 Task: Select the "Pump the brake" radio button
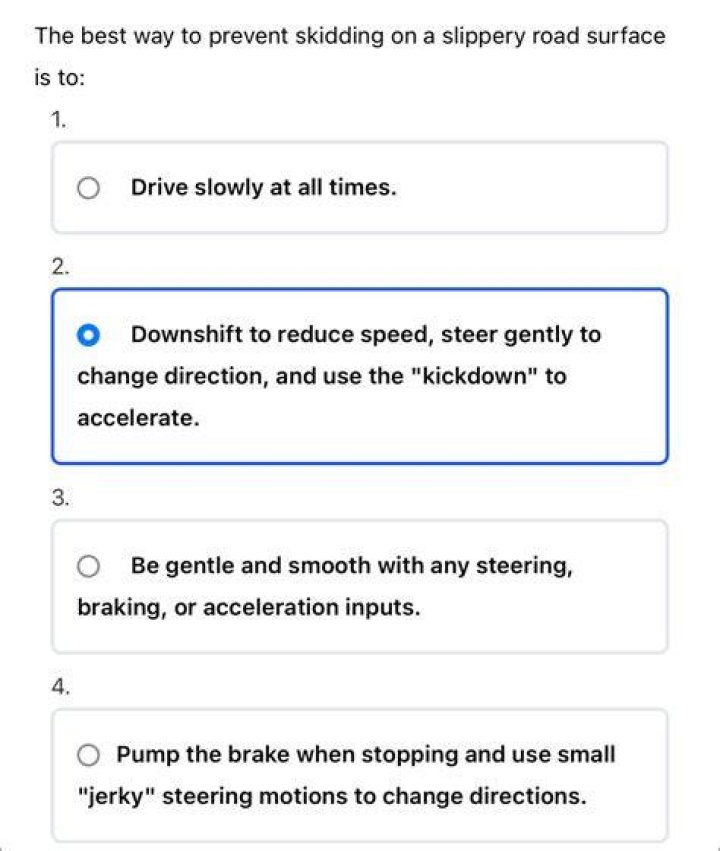pyautogui.click(x=88, y=755)
